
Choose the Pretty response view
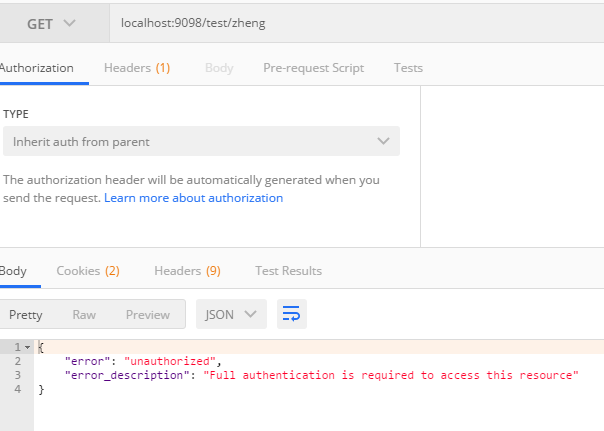(x=26, y=315)
